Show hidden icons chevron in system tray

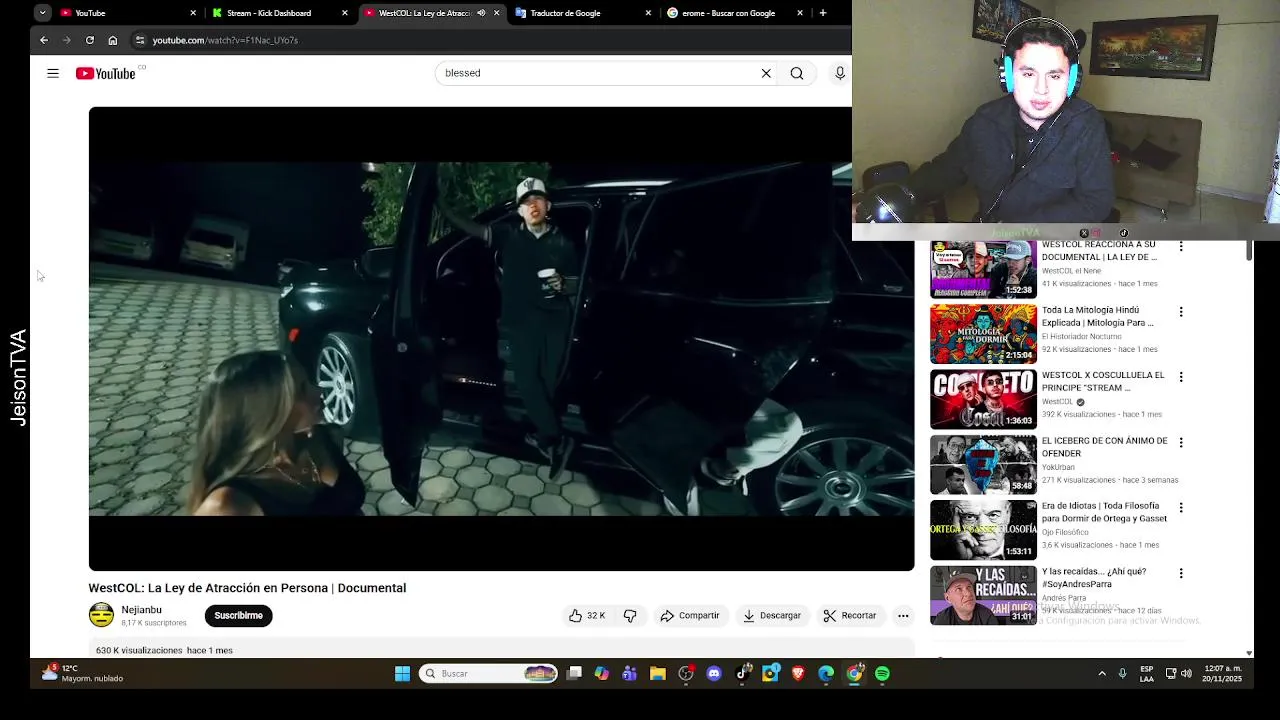coord(1102,674)
